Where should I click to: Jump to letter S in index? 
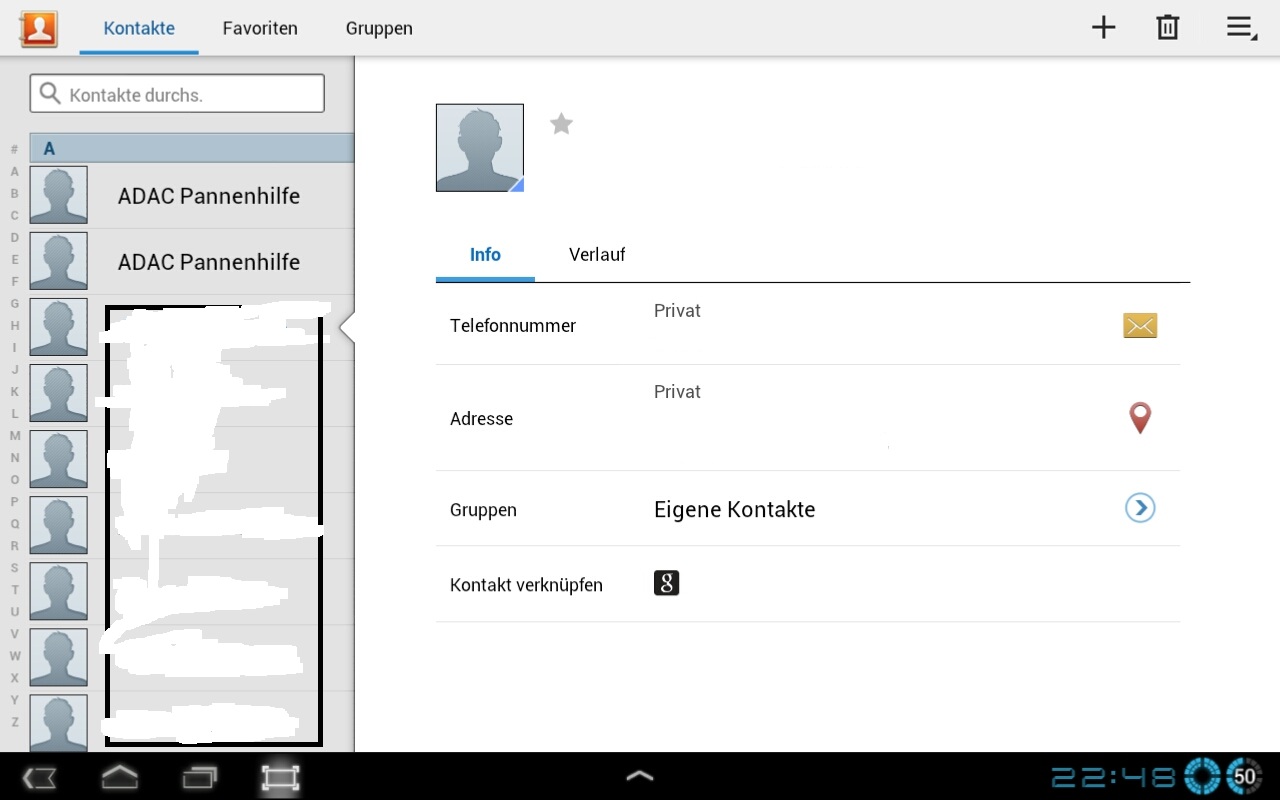[x=14, y=567]
